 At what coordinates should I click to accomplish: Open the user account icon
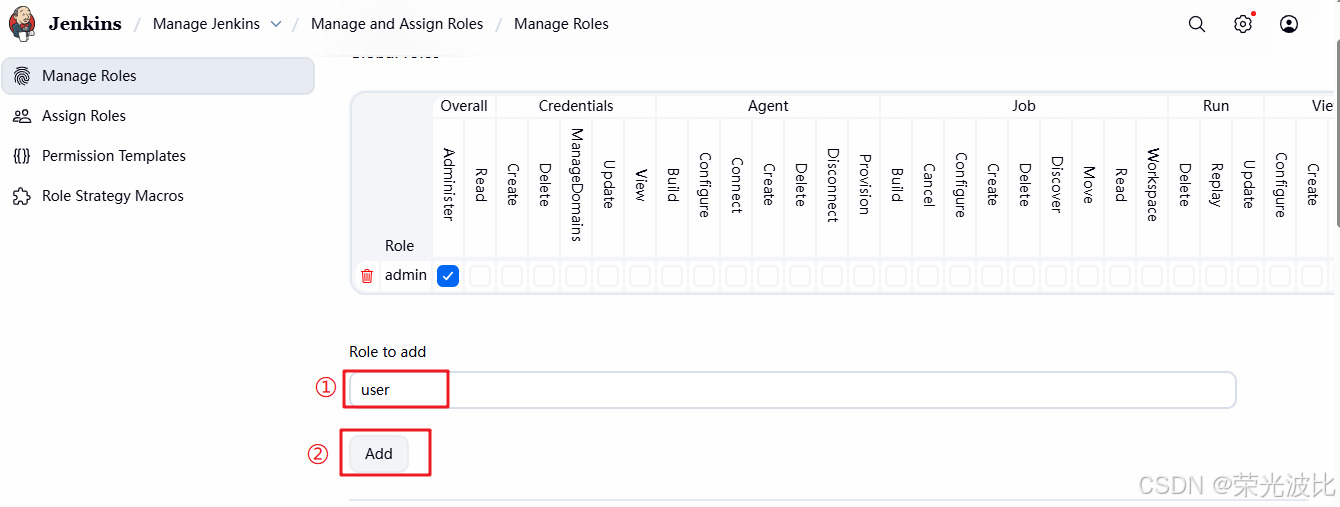tap(1290, 24)
